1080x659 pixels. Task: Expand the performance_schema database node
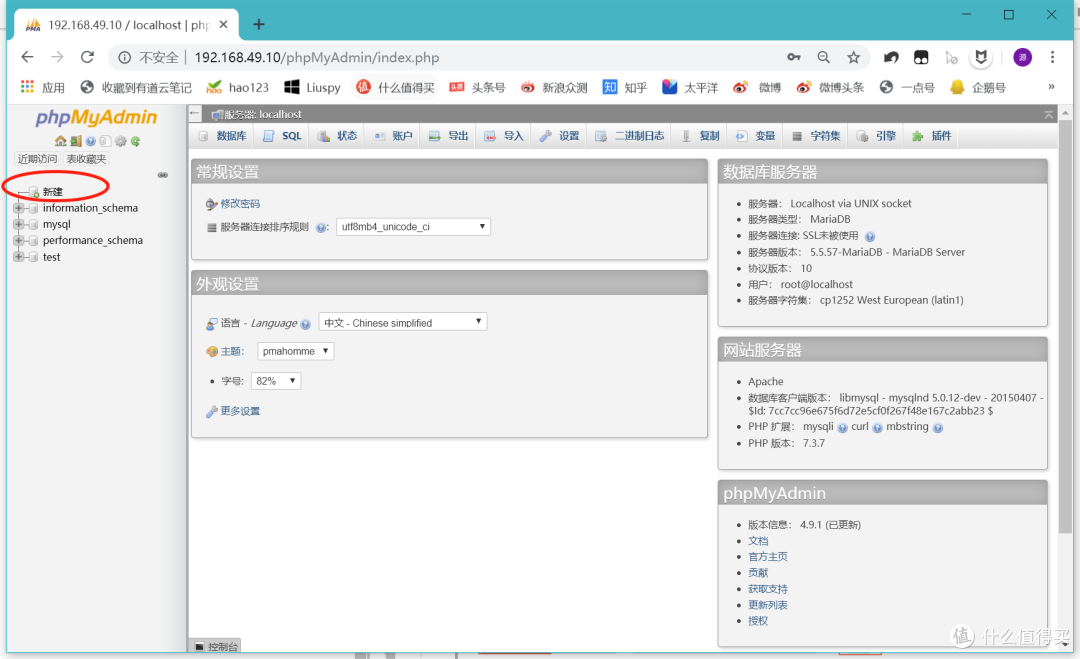point(18,240)
